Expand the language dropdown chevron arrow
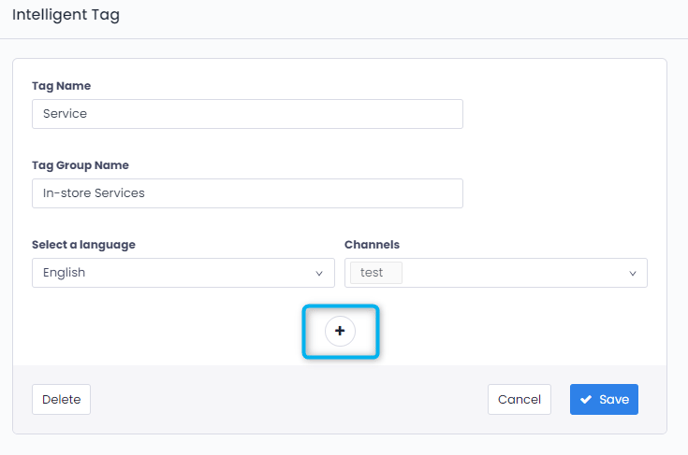 tap(319, 273)
